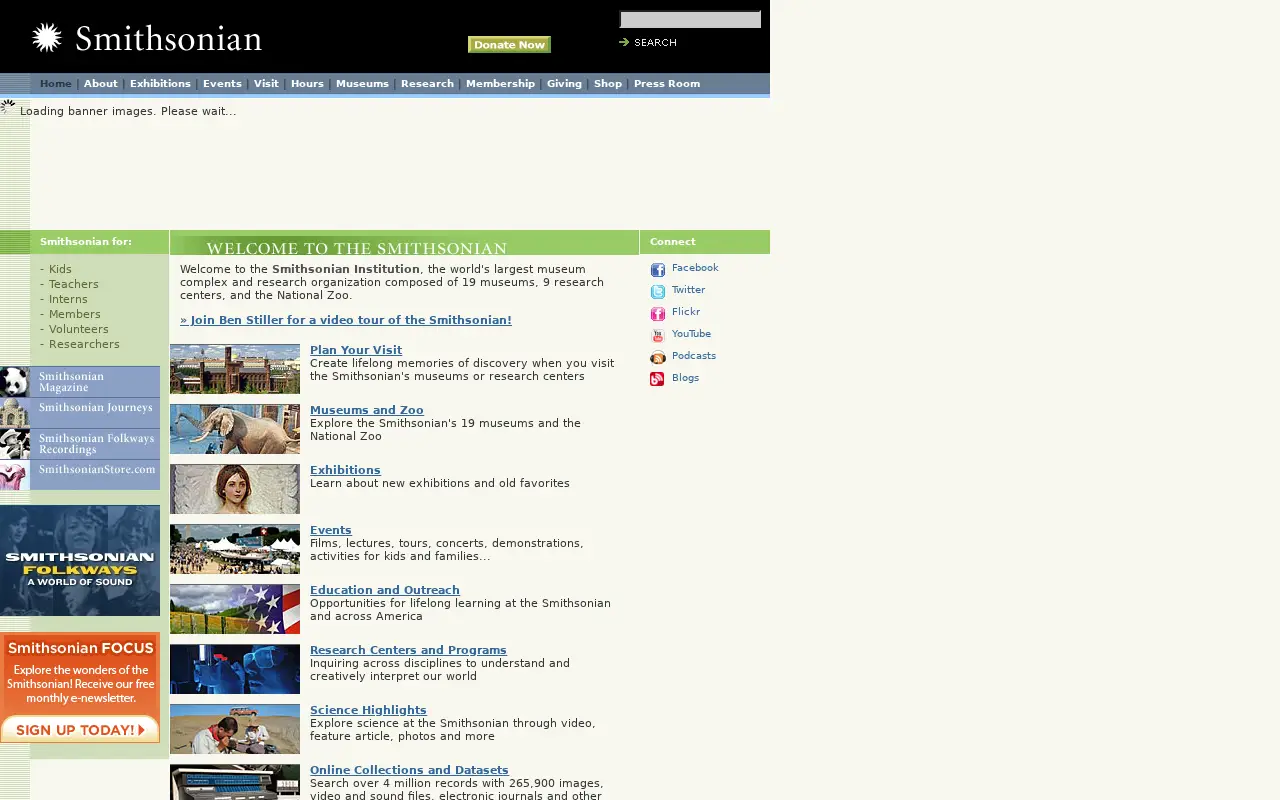This screenshot has width=1280, height=800.
Task: Follow the Ben Stiller video tour link
Action: click(346, 320)
